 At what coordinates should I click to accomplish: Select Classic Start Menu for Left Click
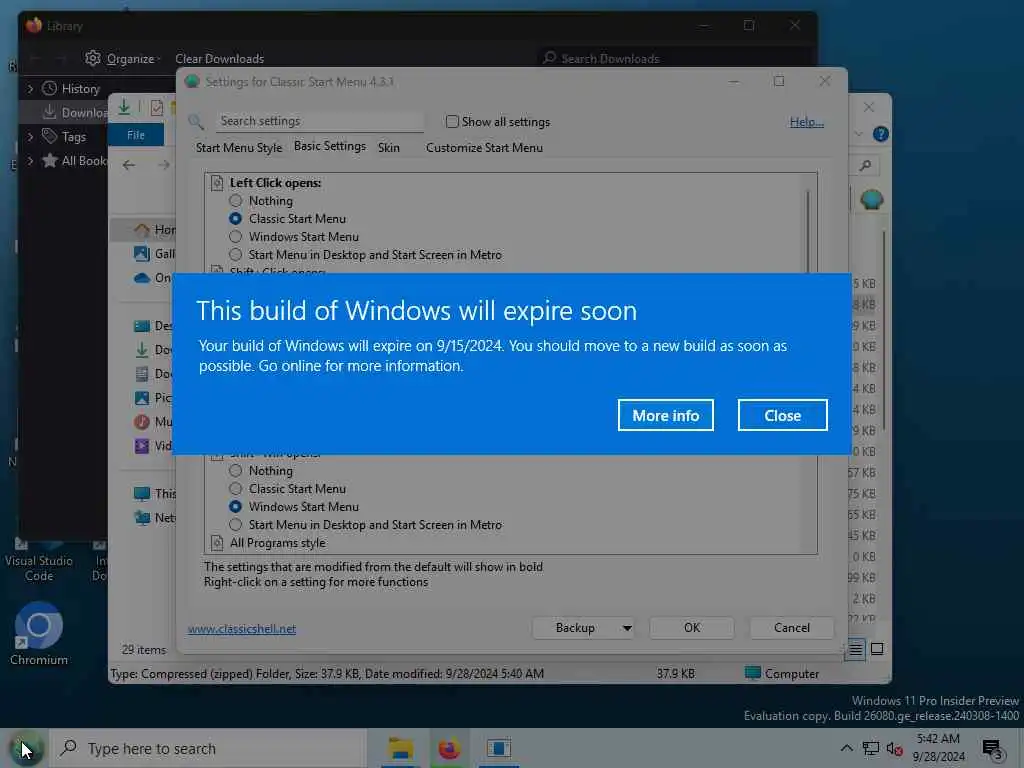click(236, 219)
